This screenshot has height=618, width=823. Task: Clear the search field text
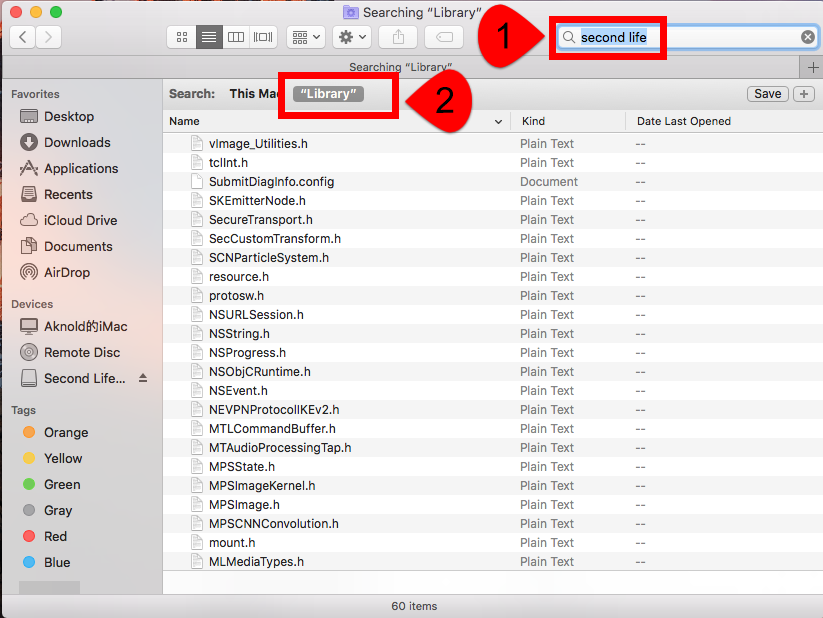(807, 37)
